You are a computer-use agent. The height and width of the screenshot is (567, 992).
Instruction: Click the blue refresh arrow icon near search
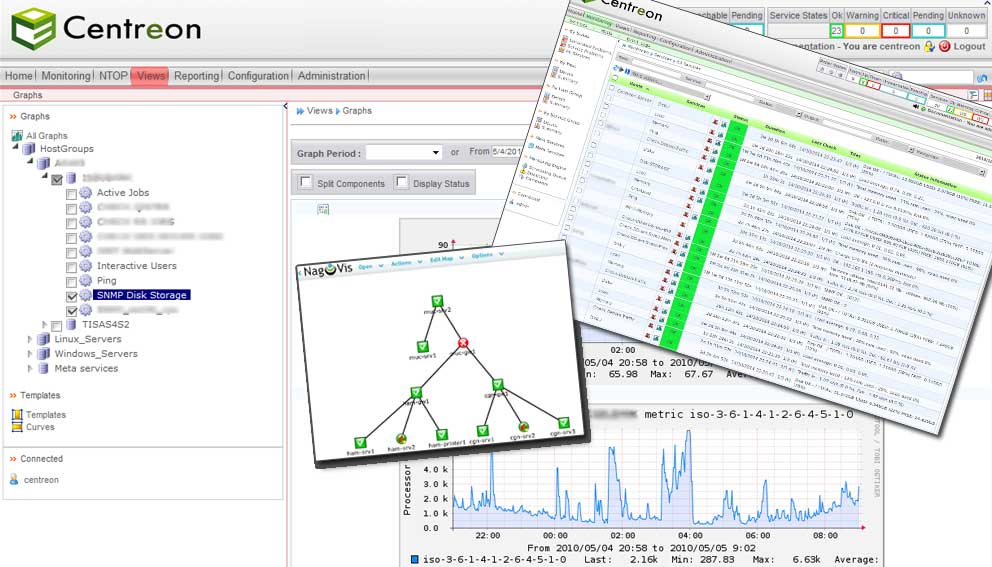click(982, 78)
